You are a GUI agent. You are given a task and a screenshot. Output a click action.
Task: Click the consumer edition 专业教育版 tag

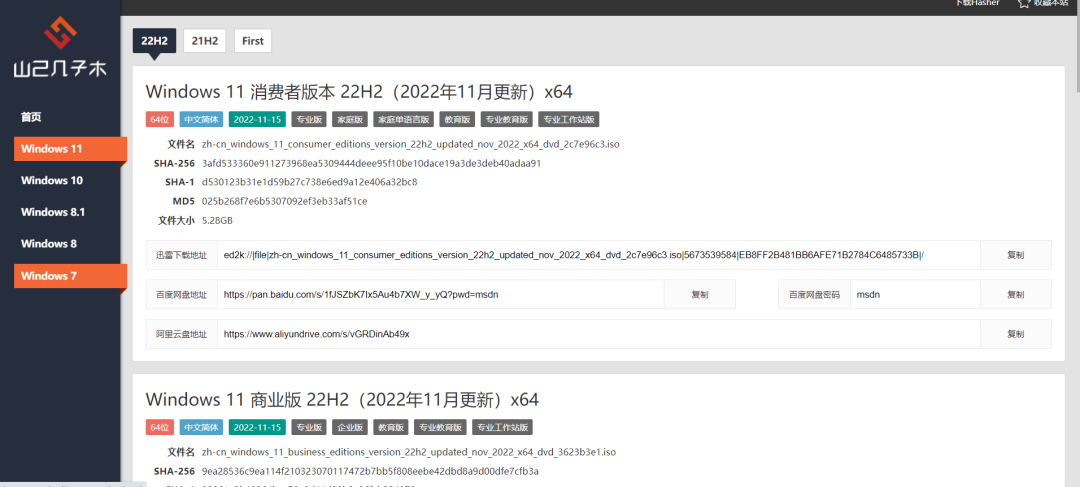tap(506, 119)
